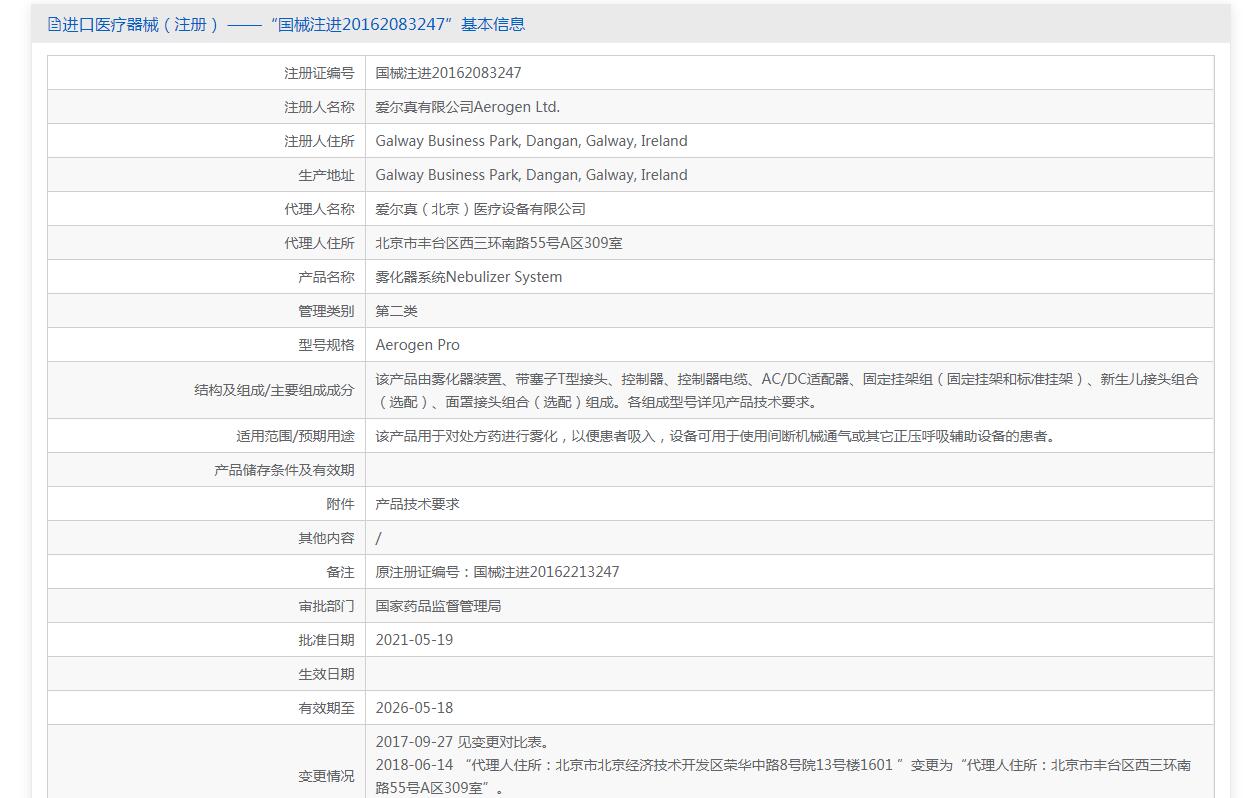The image size is (1249, 798).
Task: Click the 注册人住所 label
Action: tap(319, 141)
